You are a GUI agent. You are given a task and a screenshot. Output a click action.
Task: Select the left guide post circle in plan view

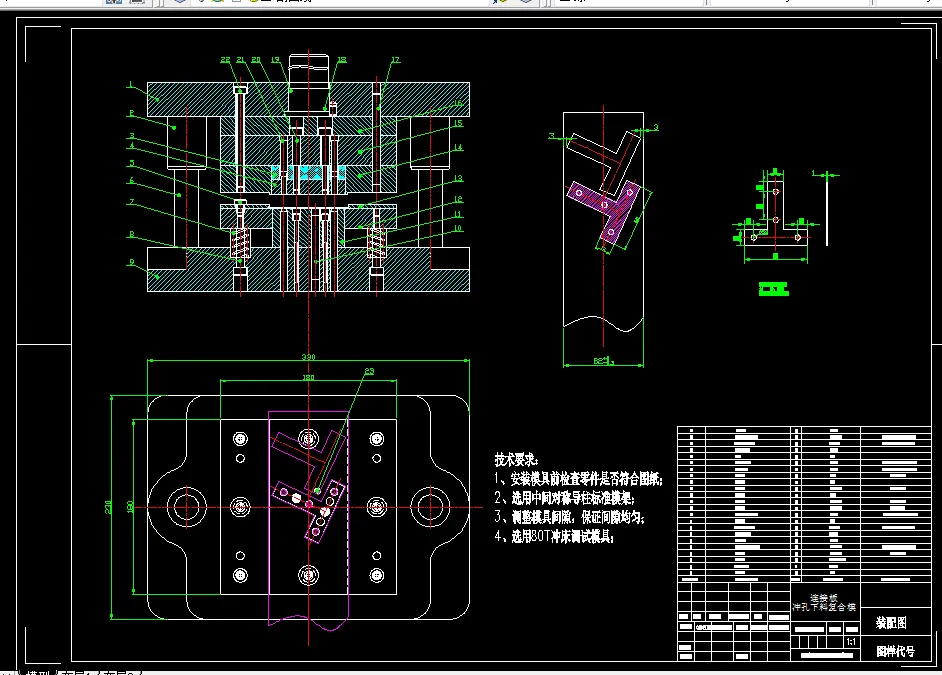point(186,507)
